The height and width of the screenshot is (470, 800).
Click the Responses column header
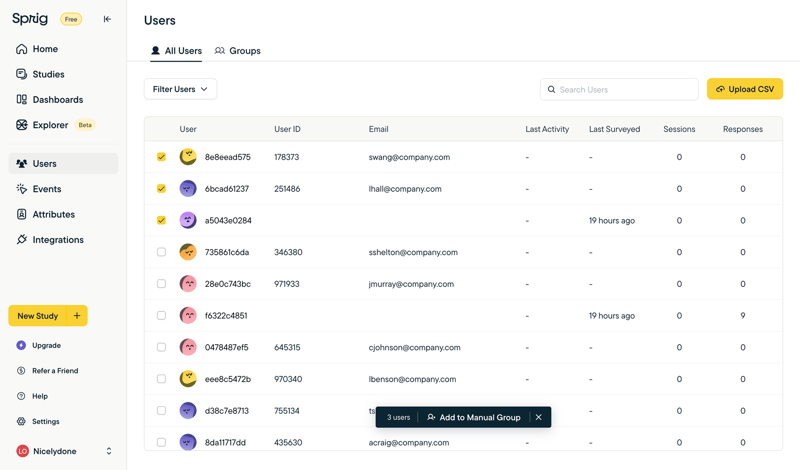pos(743,129)
